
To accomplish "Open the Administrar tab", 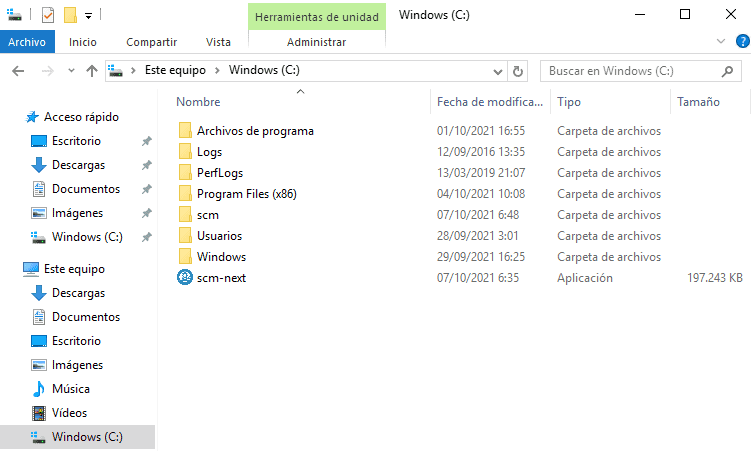I will 317,42.
